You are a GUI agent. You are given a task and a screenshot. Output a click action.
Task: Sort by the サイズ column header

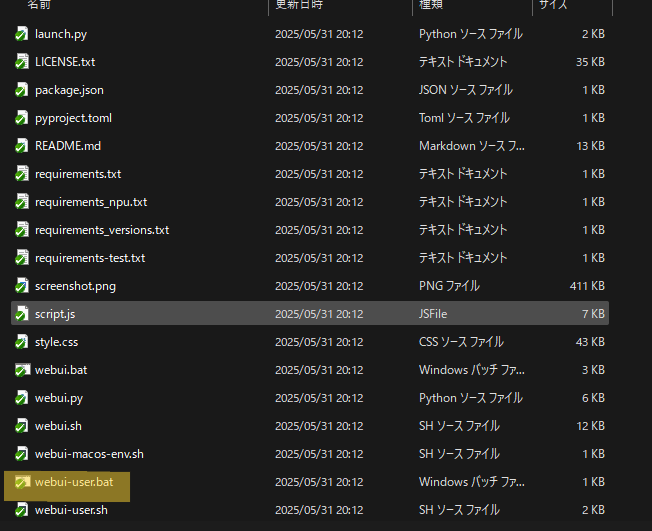point(553,5)
